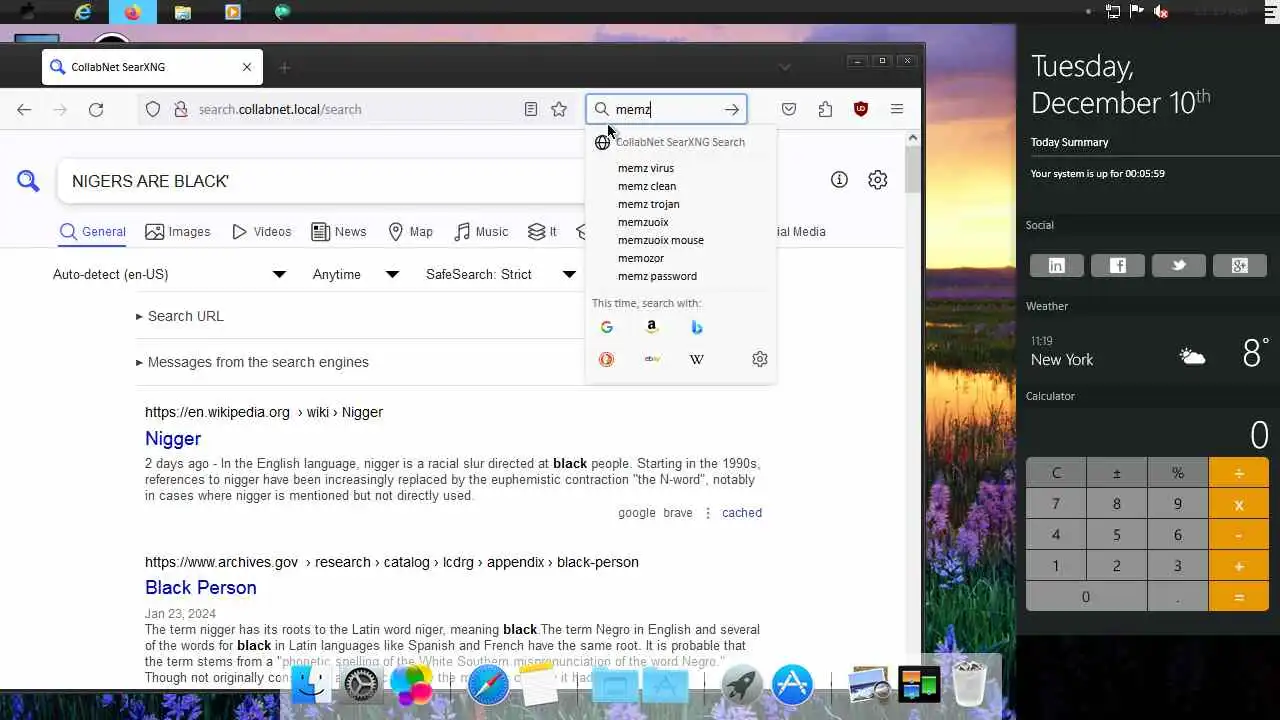Open the 'cached' link of first result
The height and width of the screenshot is (720, 1280).
point(742,513)
